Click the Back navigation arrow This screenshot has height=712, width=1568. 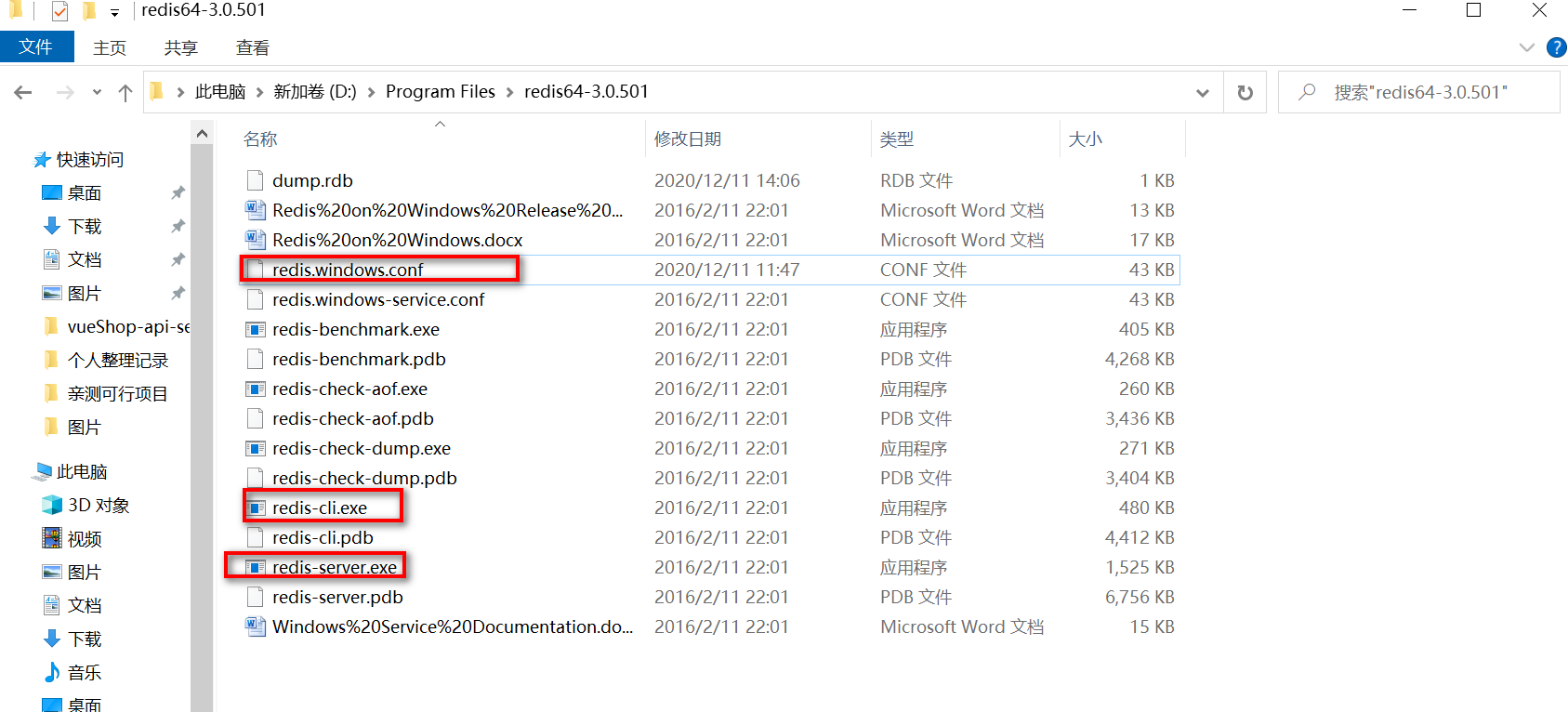[23, 92]
